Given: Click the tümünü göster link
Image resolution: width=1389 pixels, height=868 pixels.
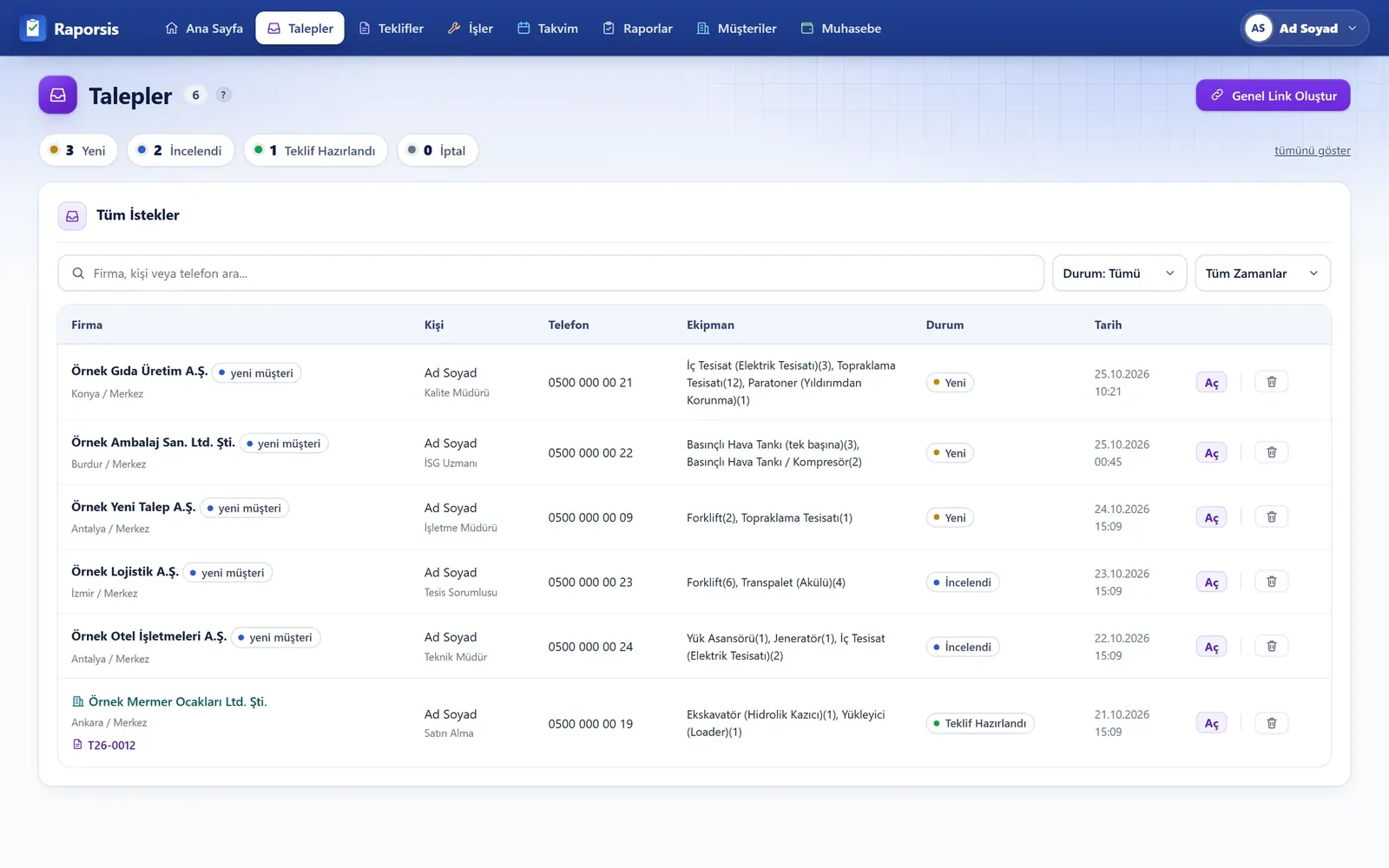Looking at the screenshot, I should tap(1312, 151).
